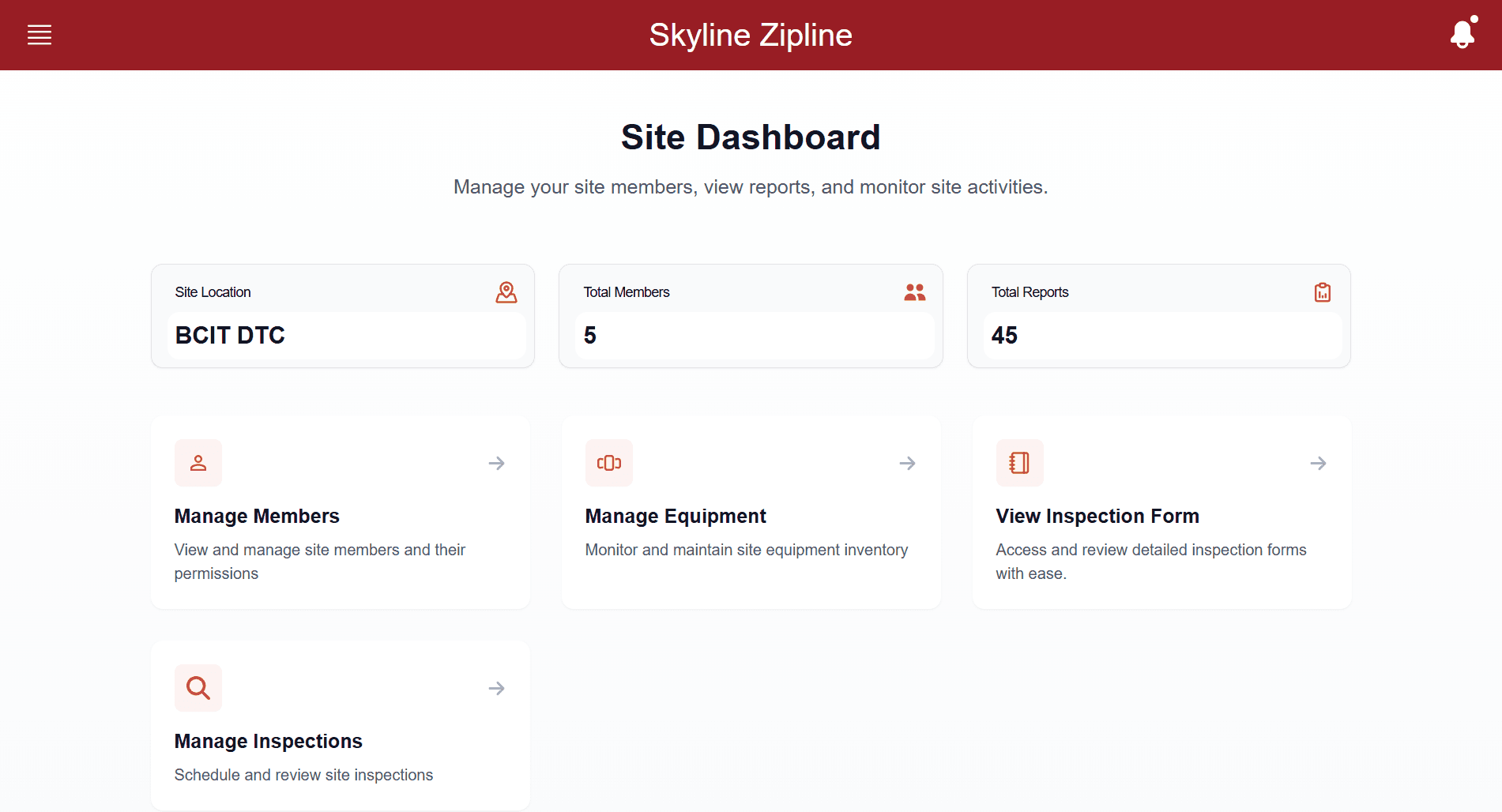
Task: Open the hamburger navigation menu
Action: coord(40,35)
